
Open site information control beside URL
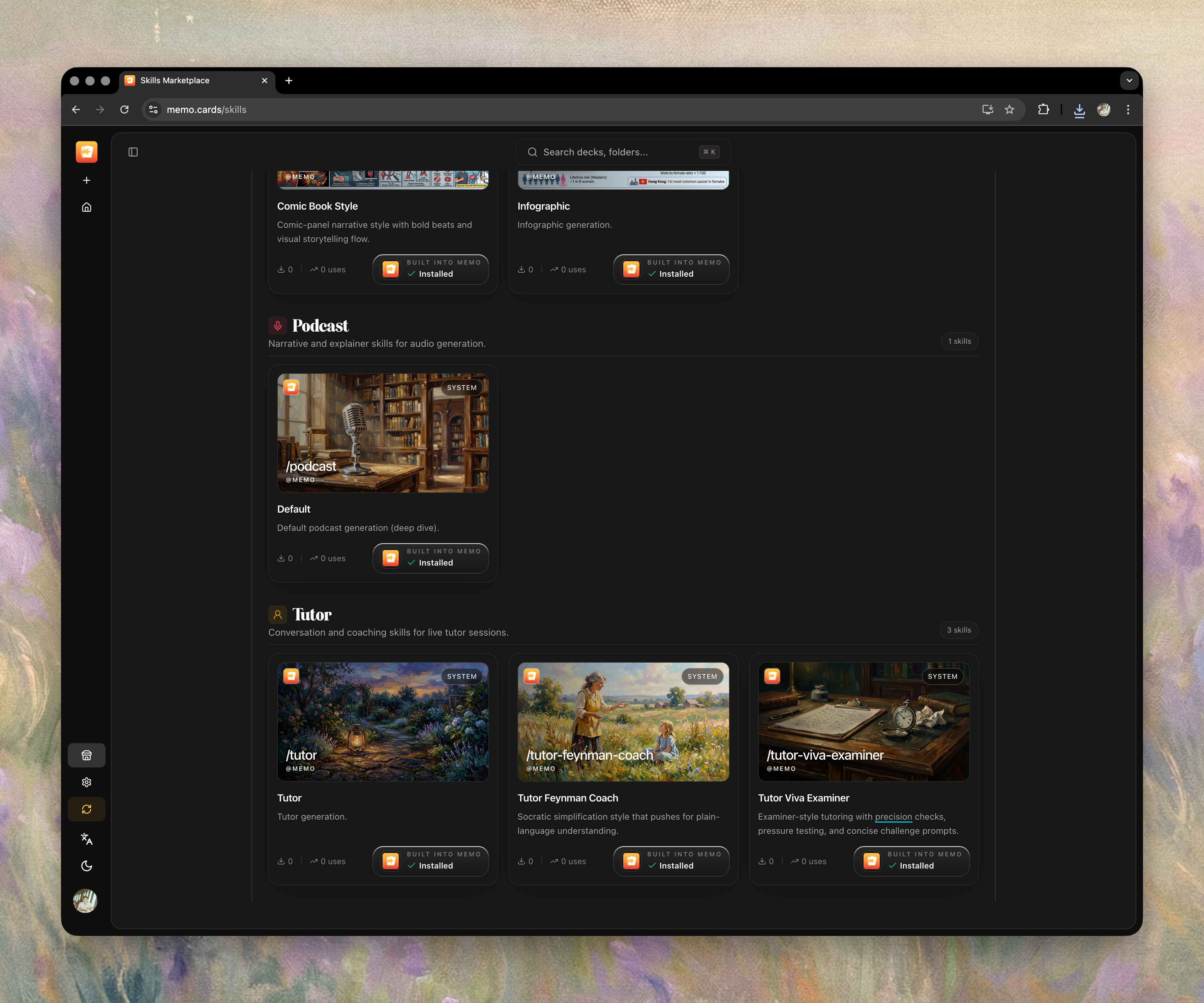point(153,110)
